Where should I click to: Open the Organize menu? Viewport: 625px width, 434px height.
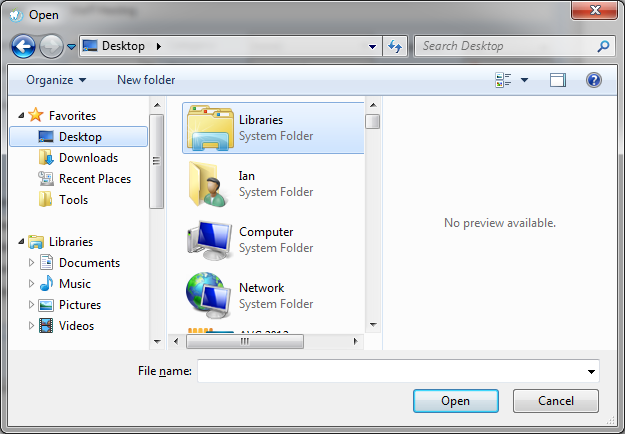[56, 80]
